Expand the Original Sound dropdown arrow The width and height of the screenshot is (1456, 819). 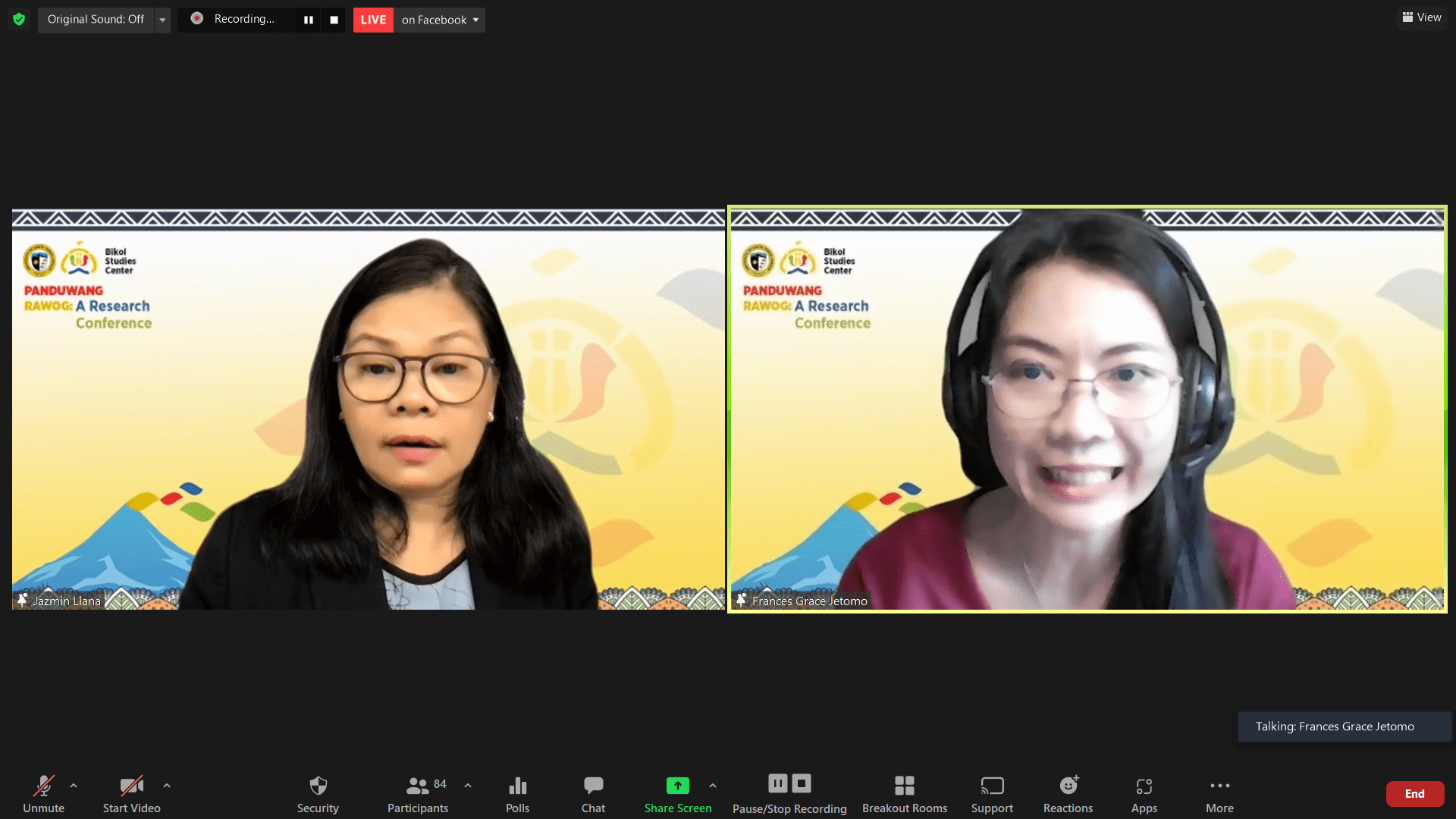coord(162,20)
